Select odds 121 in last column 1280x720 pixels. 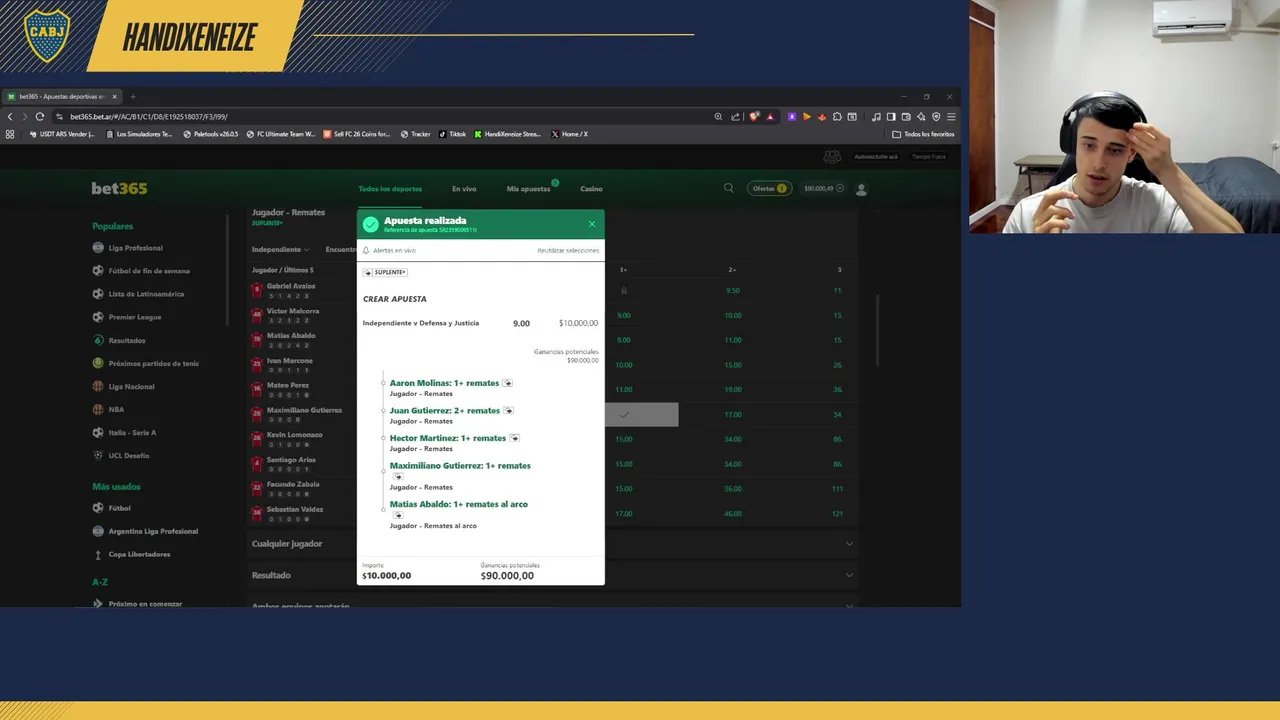click(x=836, y=513)
